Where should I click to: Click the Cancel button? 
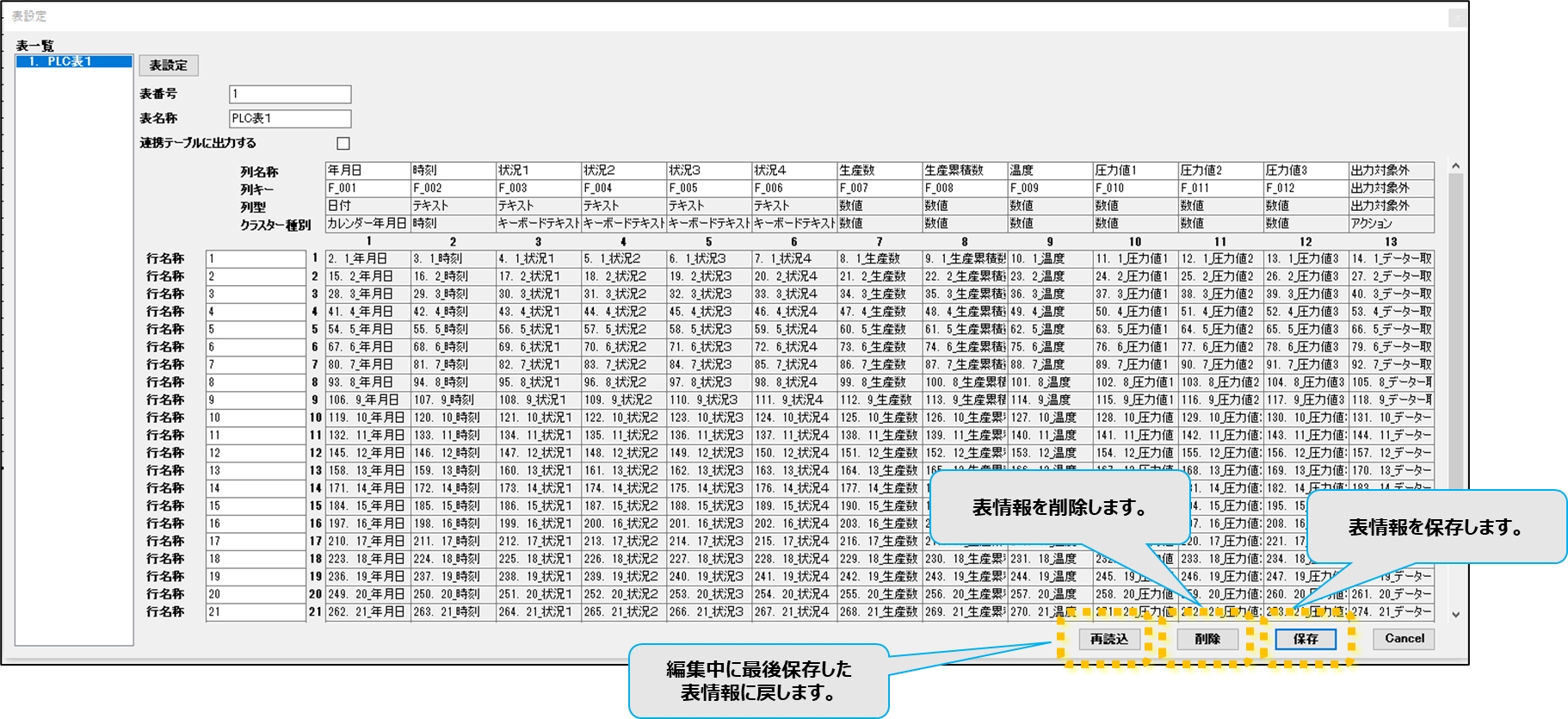[x=1404, y=639]
